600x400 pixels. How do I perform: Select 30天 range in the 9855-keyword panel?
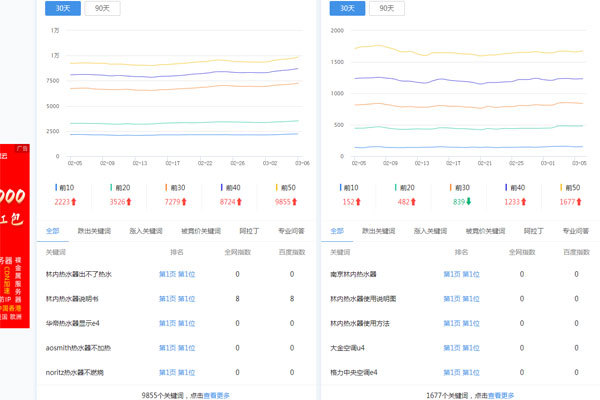click(62, 8)
